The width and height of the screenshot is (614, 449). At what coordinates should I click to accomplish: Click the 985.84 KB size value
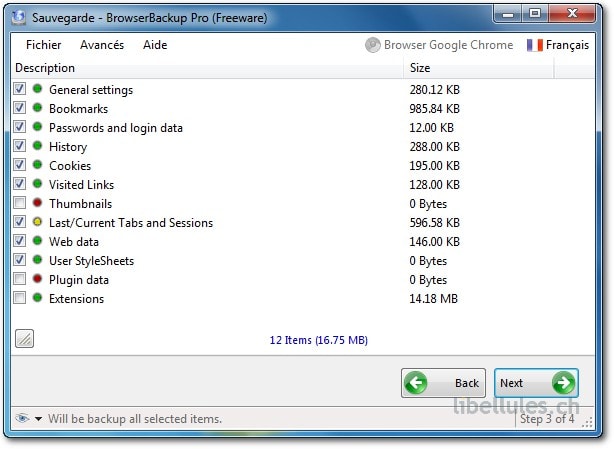pyautogui.click(x=435, y=109)
